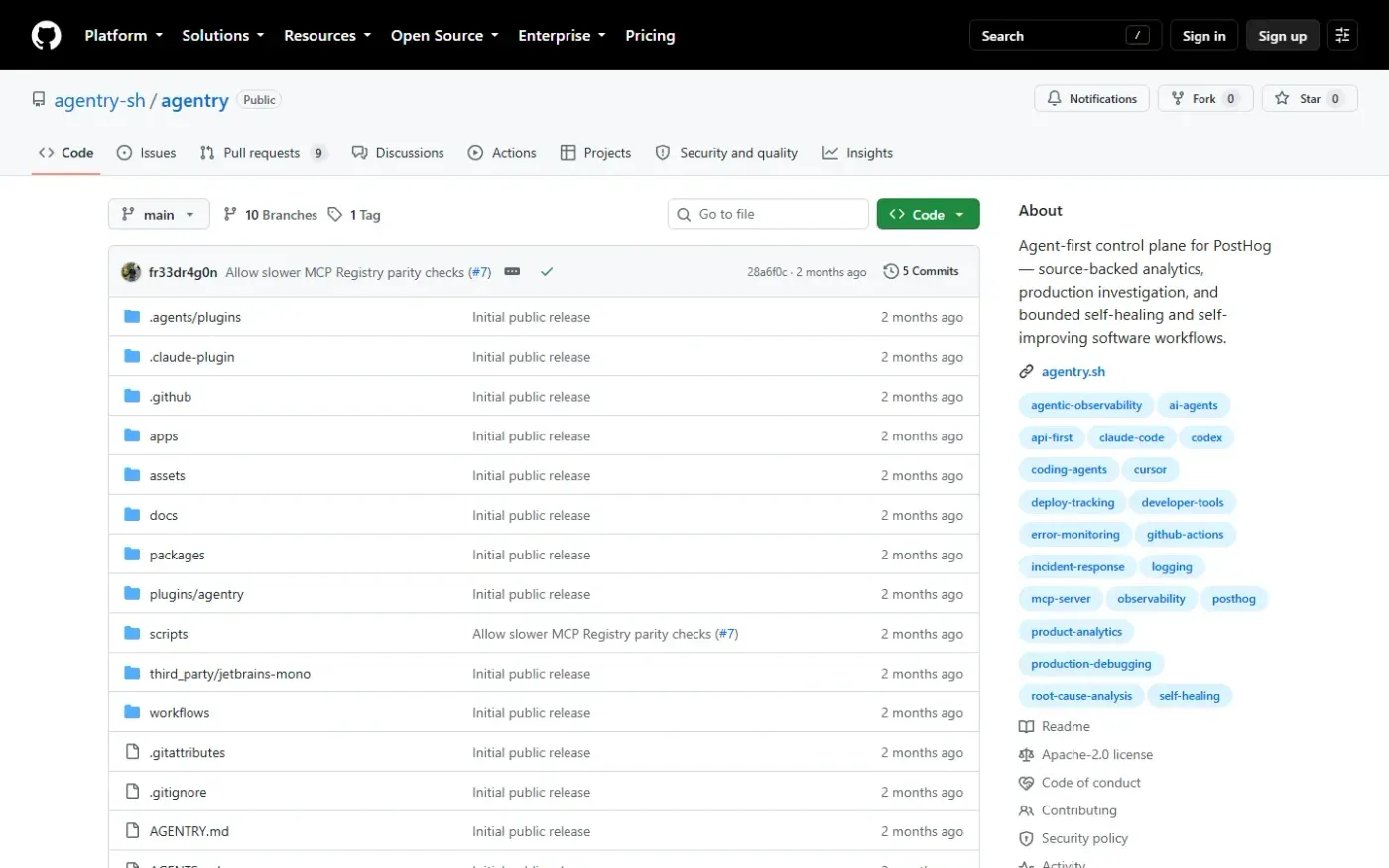Open the Readme link with book icon
This screenshot has height=868, width=1389.
tap(1055, 727)
